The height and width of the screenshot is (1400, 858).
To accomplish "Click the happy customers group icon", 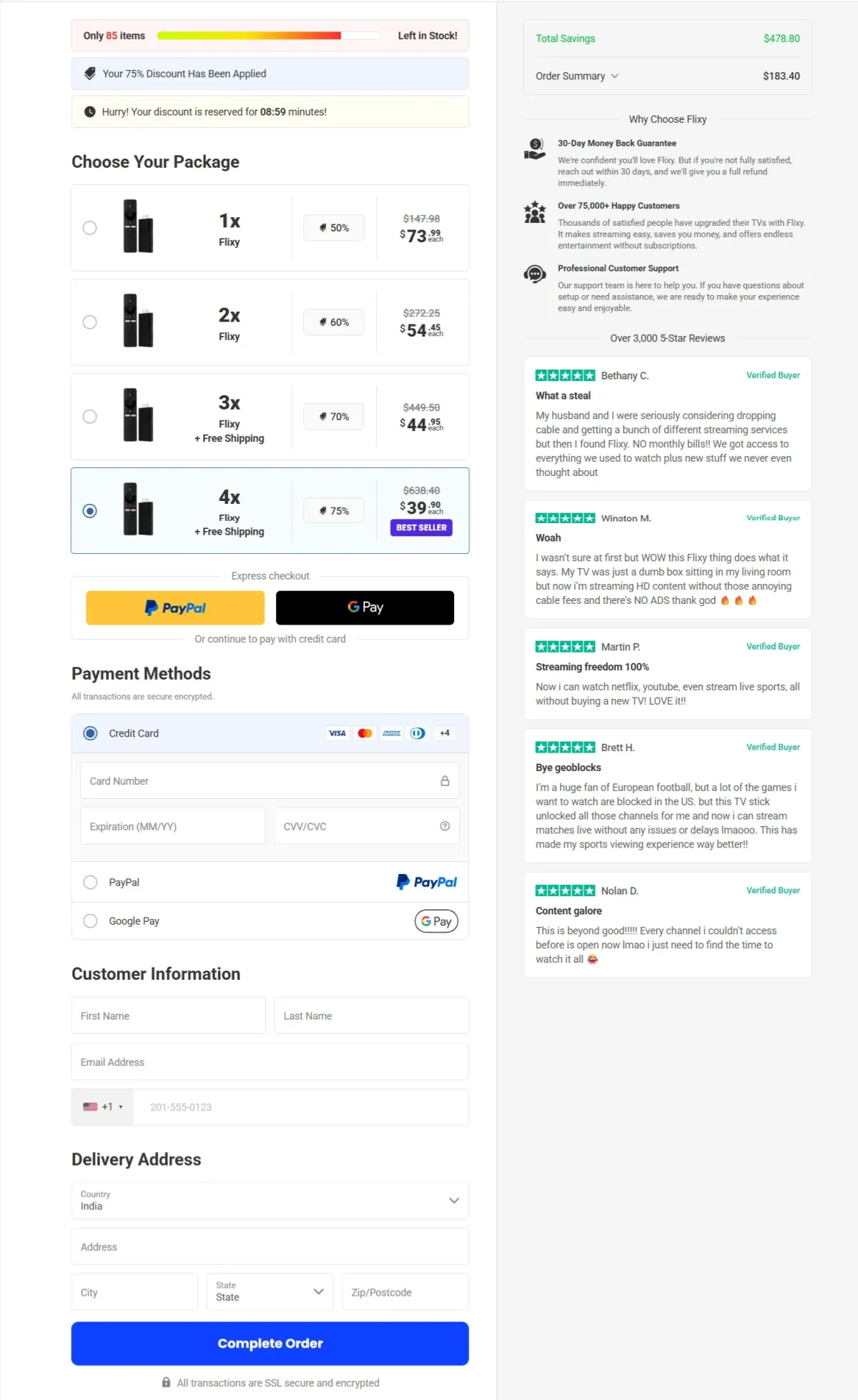I will (535, 212).
